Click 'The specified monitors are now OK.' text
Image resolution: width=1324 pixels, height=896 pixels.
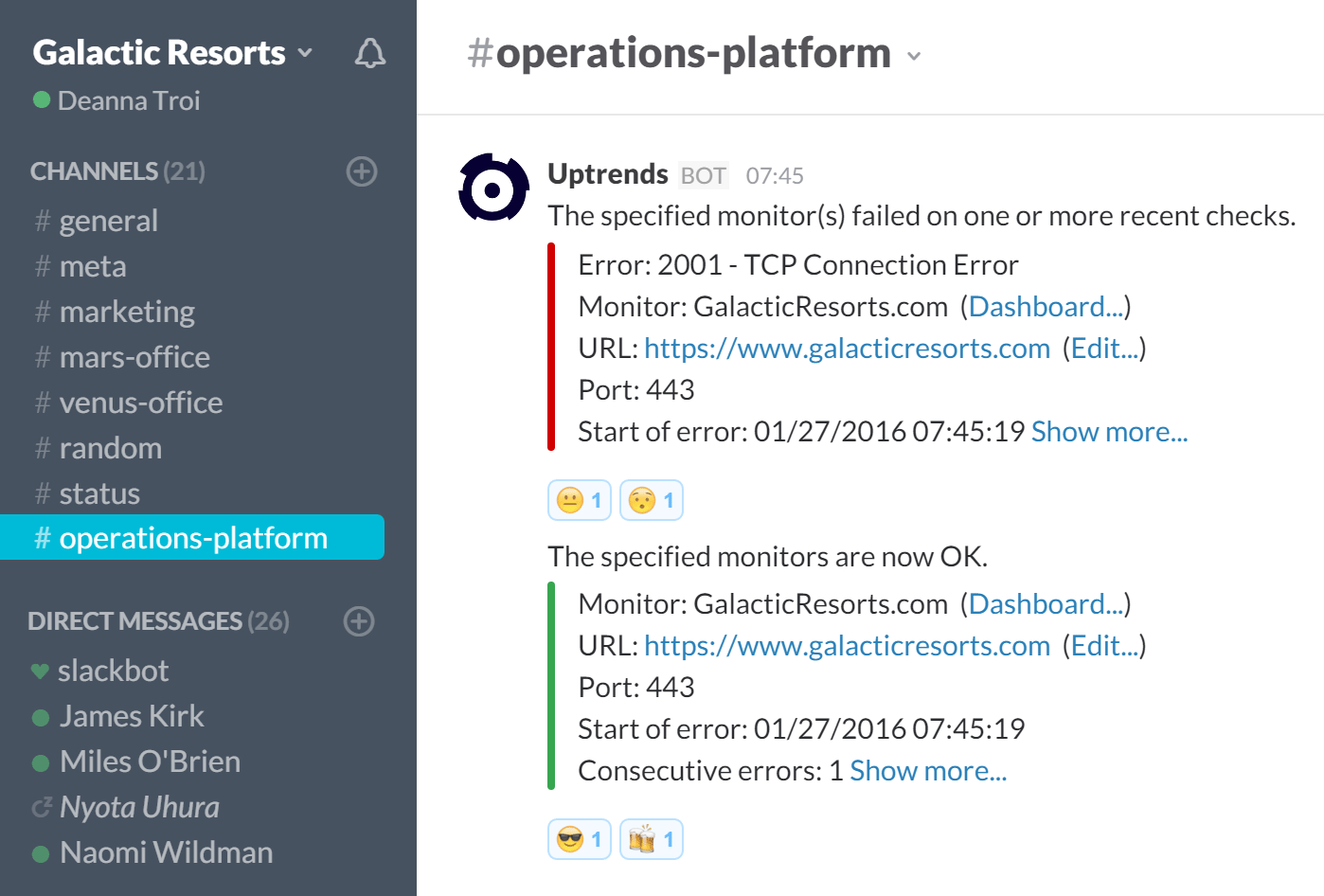pos(768,557)
